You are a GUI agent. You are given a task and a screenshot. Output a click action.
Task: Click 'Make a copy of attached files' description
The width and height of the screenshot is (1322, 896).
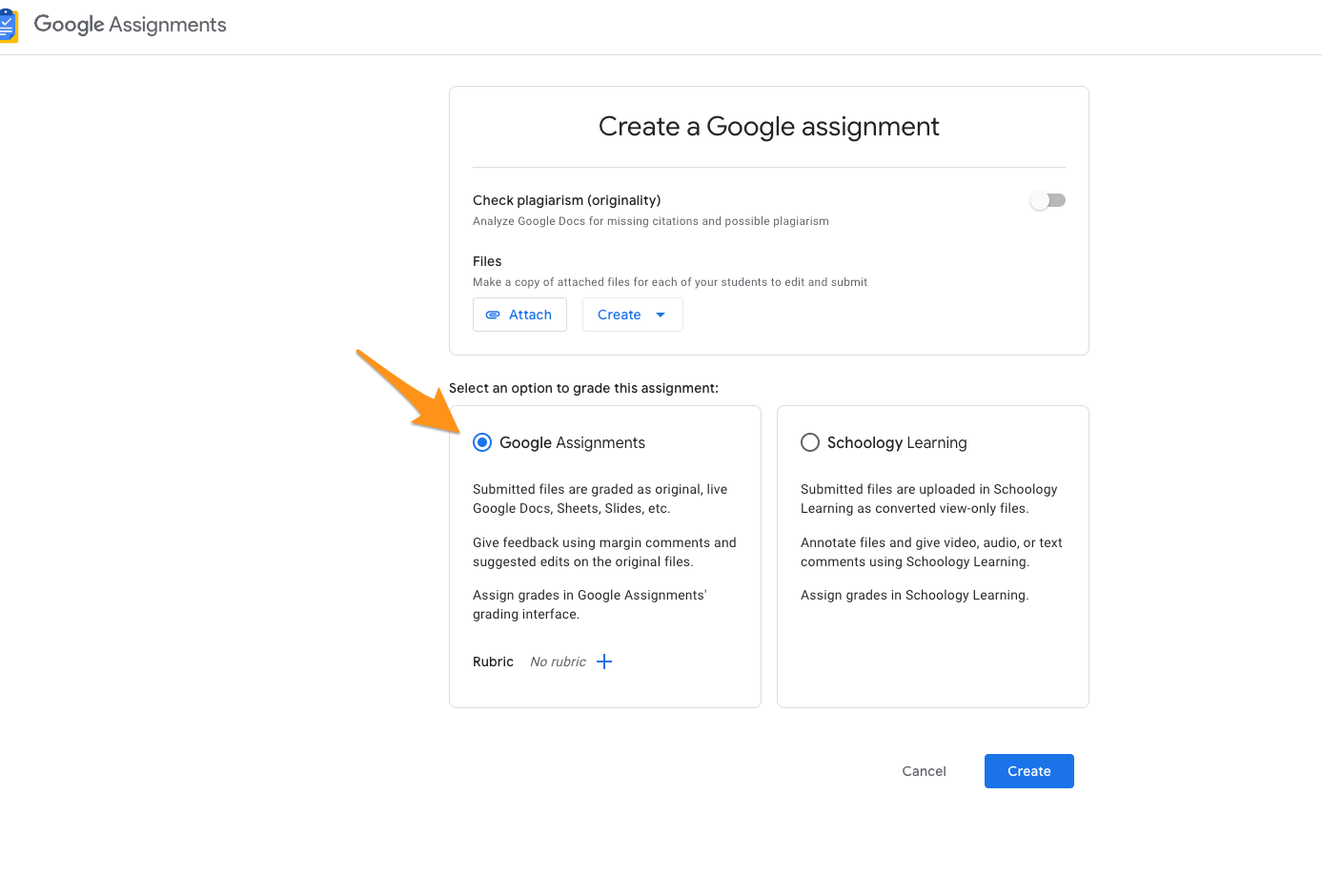(670, 282)
